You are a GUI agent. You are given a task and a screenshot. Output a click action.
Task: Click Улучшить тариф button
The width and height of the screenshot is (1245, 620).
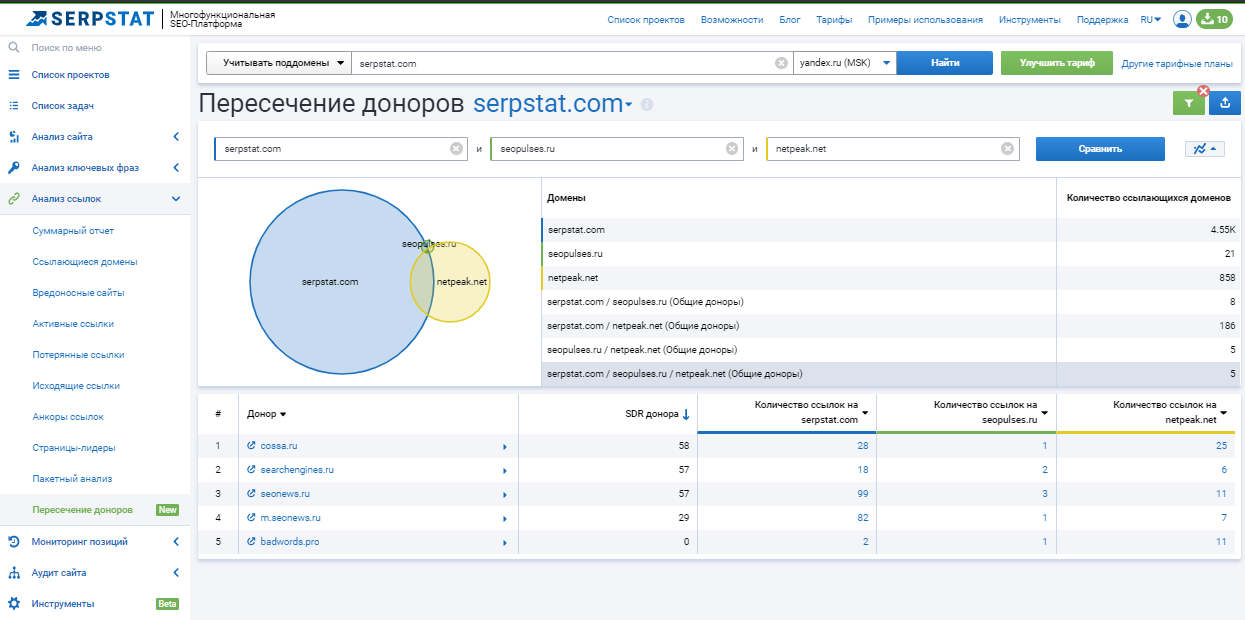[x=1057, y=63]
